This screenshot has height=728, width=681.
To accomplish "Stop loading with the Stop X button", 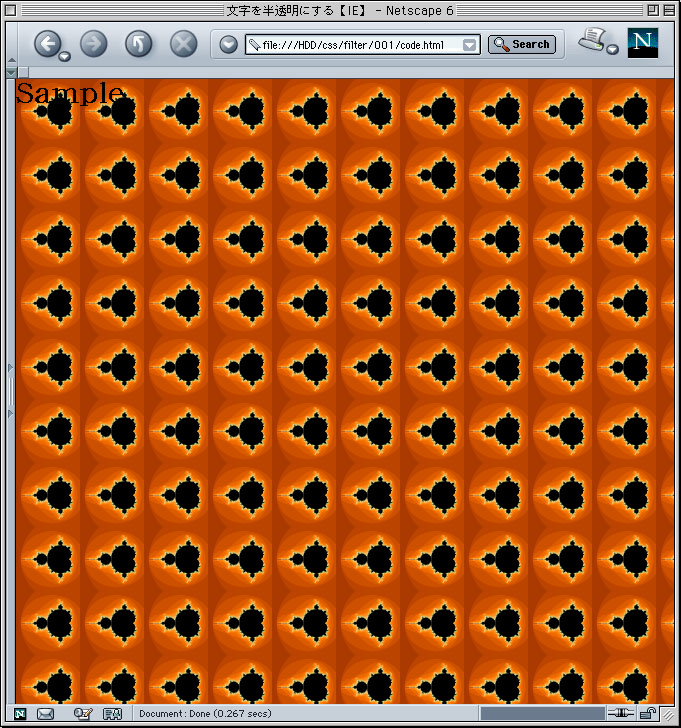I will 183,44.
